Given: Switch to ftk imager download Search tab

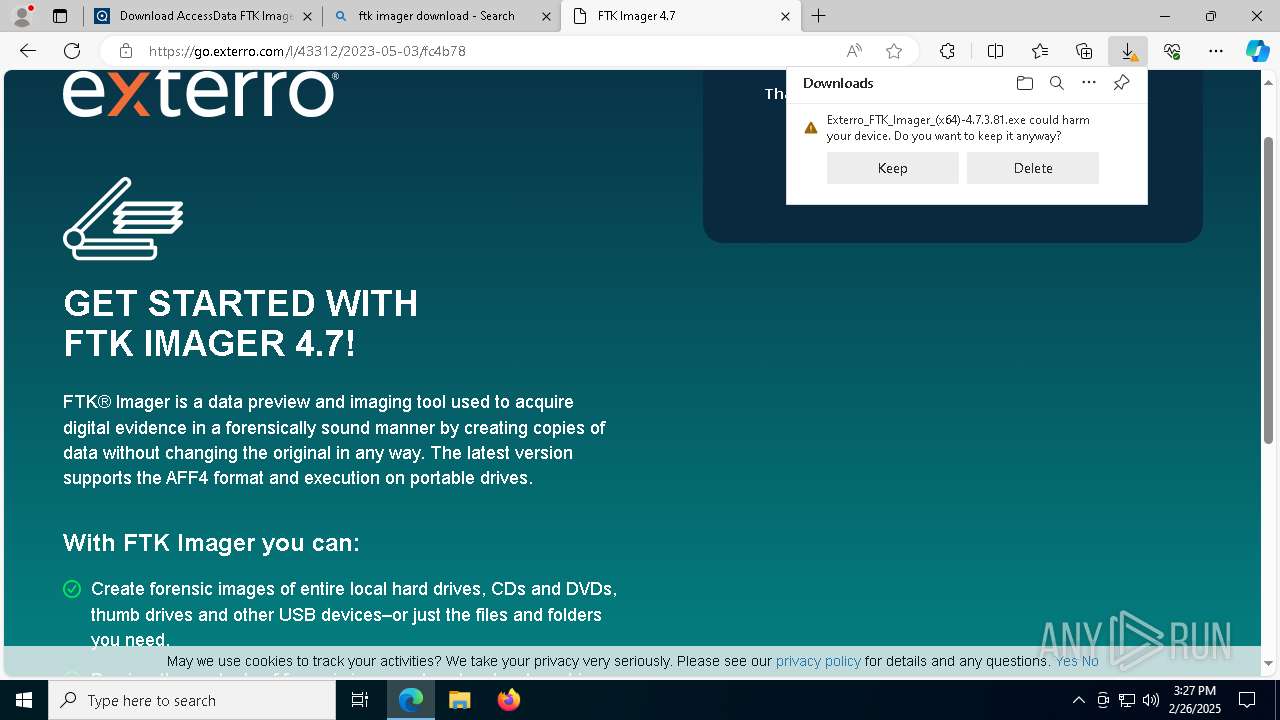Looking at the screenshot, I should [x=435, y=16].
